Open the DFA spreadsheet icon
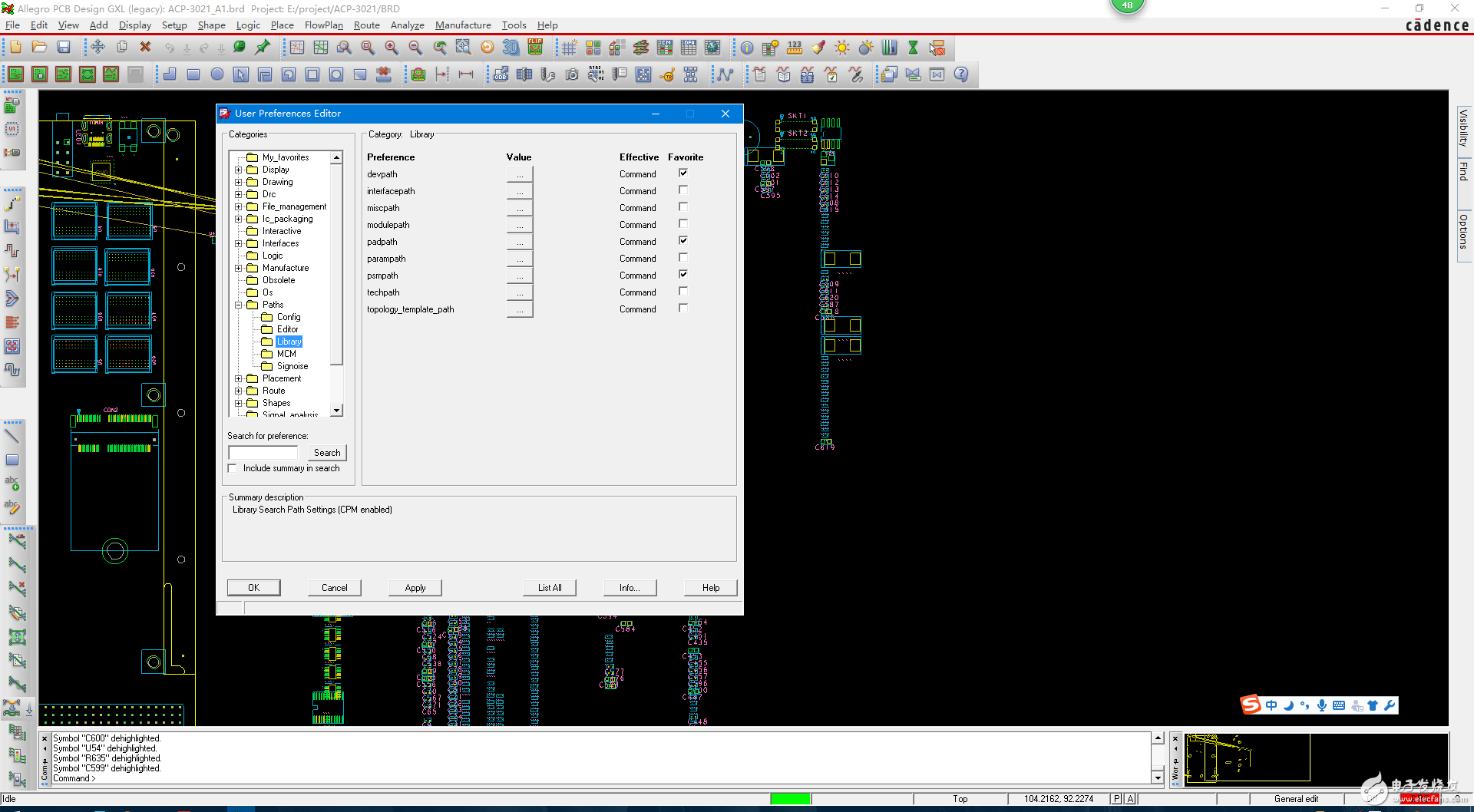 click(689, 48)
